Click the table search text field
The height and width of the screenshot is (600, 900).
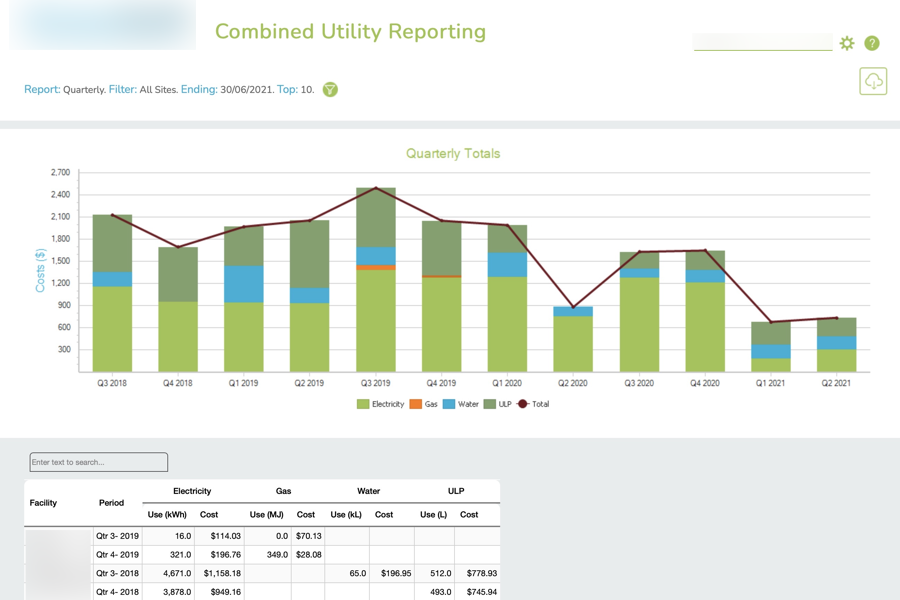(99, 462)
